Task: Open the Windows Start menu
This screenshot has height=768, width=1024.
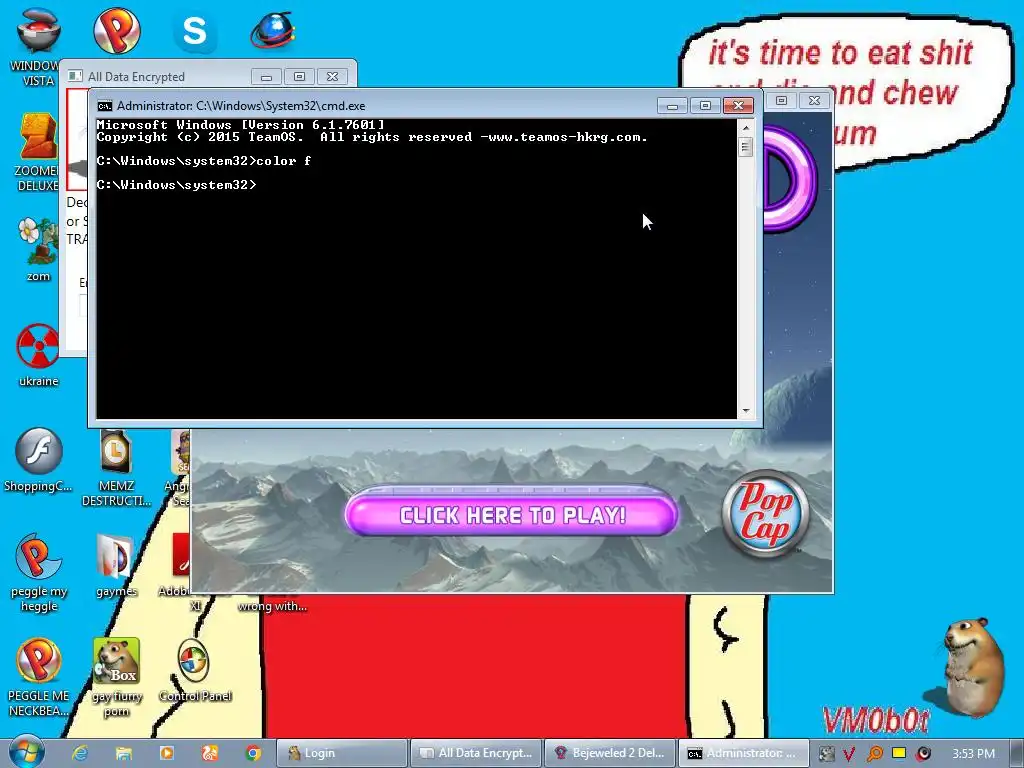Action: click(27, 753)
